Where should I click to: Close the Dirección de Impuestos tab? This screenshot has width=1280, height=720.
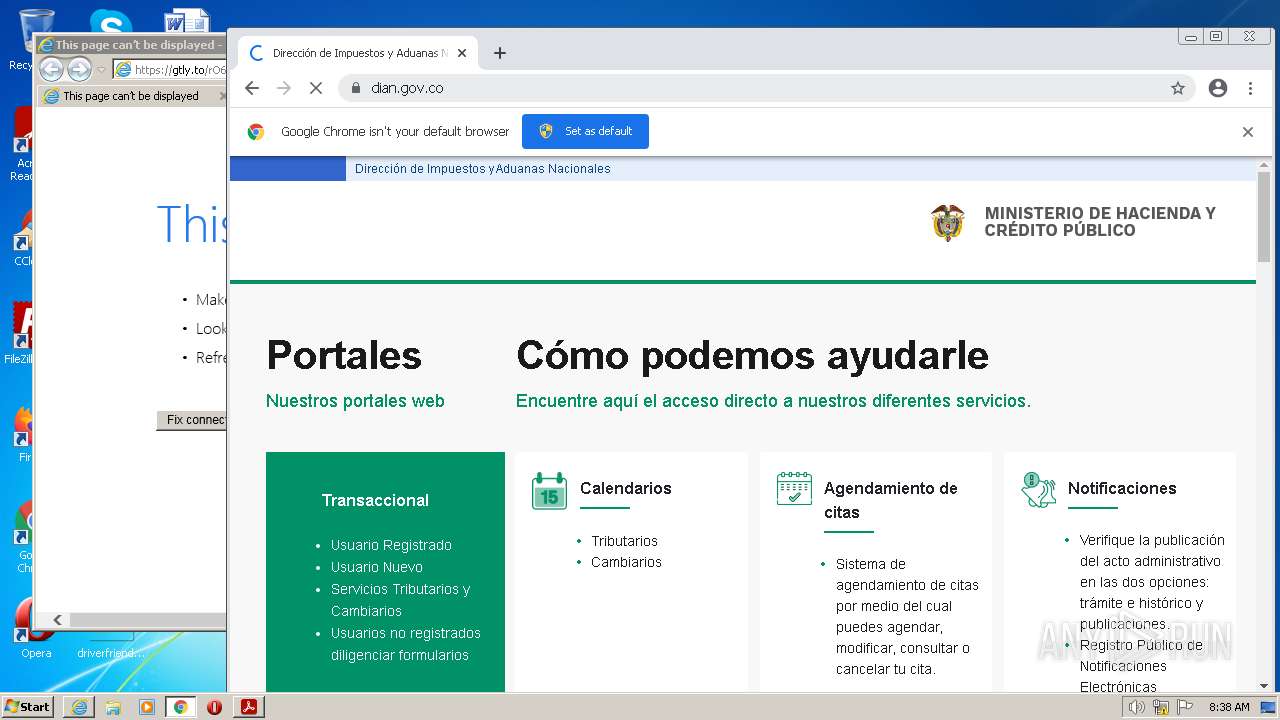click(x=462, y=53)
